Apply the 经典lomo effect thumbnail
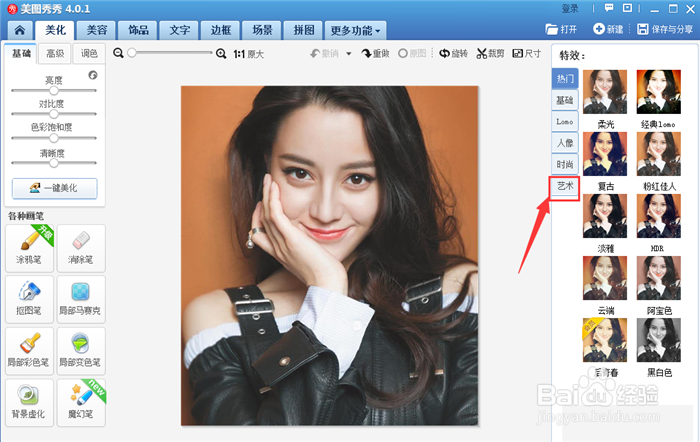Screen dimensions: 700x442 pyautogui.click(x=658, y=92)
